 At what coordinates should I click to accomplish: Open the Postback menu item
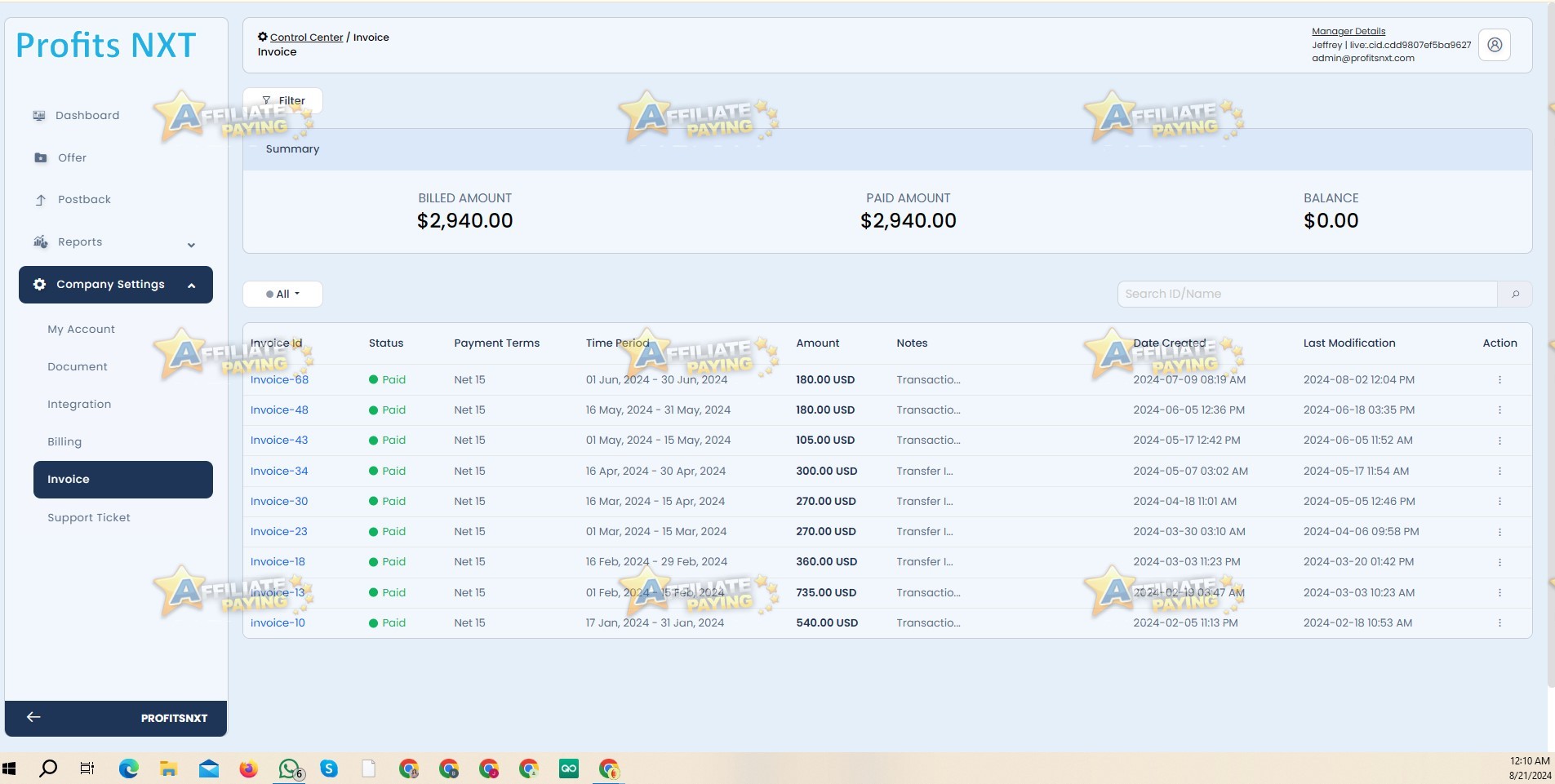point(84,200)
